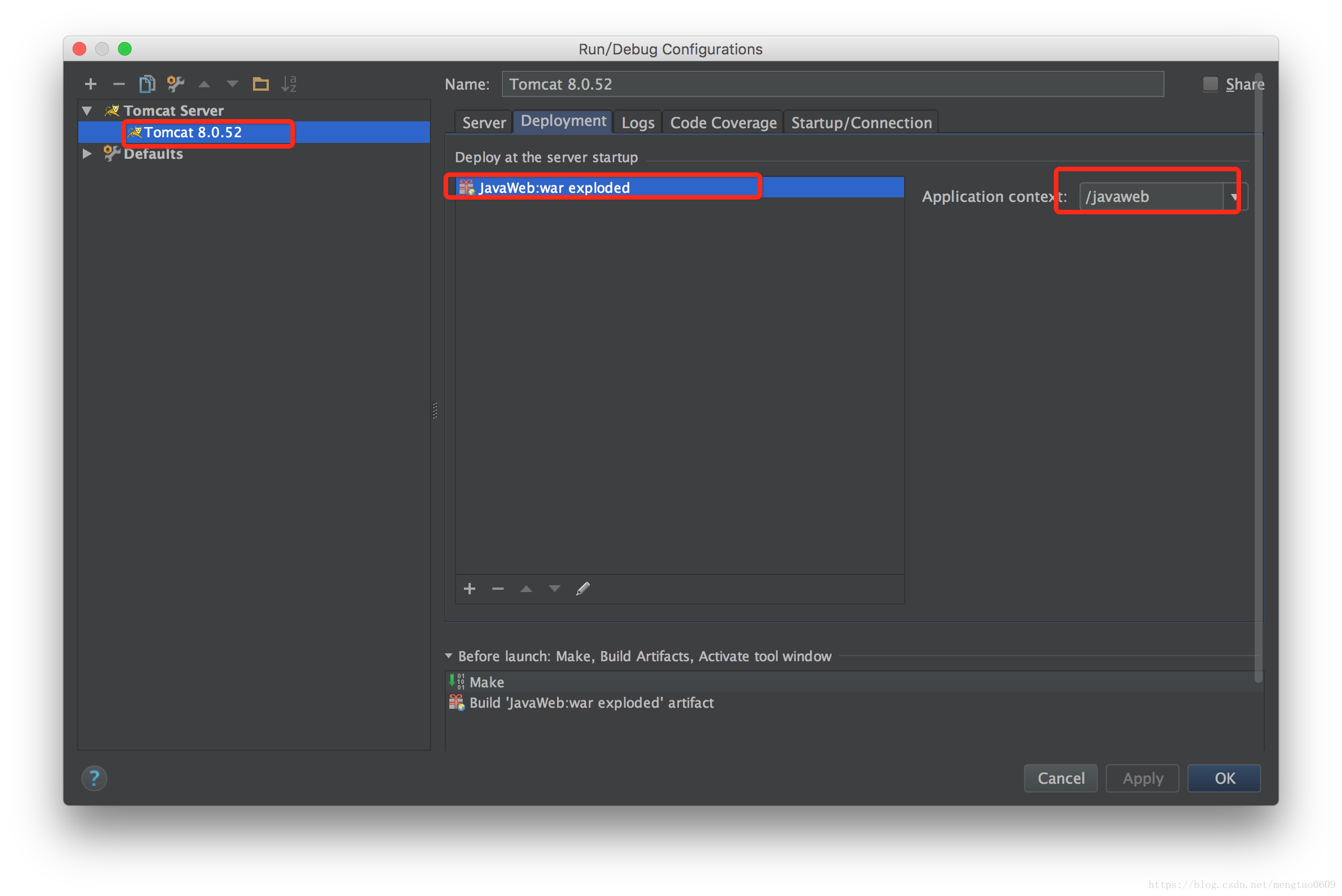Screen dimensions: 1342x896
Task: Move deployment artifact up
Action: 526,589
